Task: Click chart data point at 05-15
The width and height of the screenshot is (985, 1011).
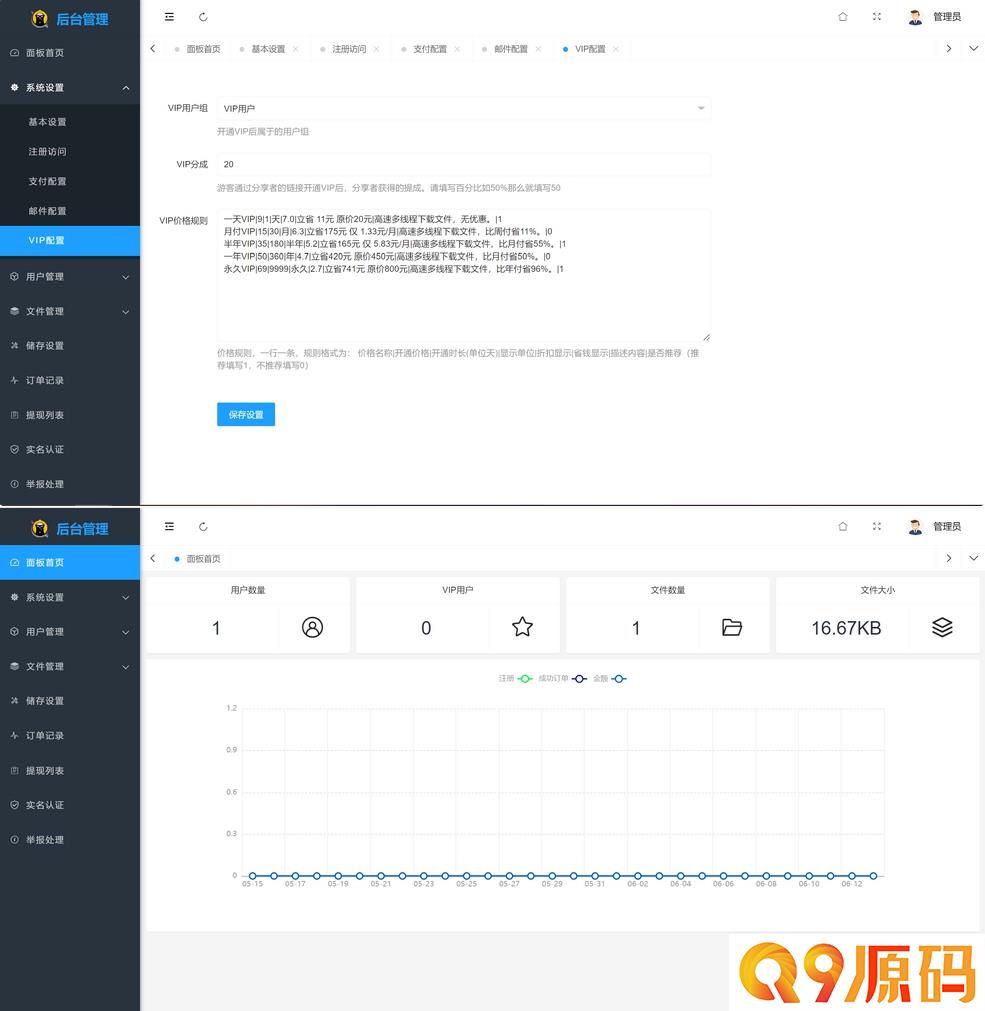Action: point(253,876)
